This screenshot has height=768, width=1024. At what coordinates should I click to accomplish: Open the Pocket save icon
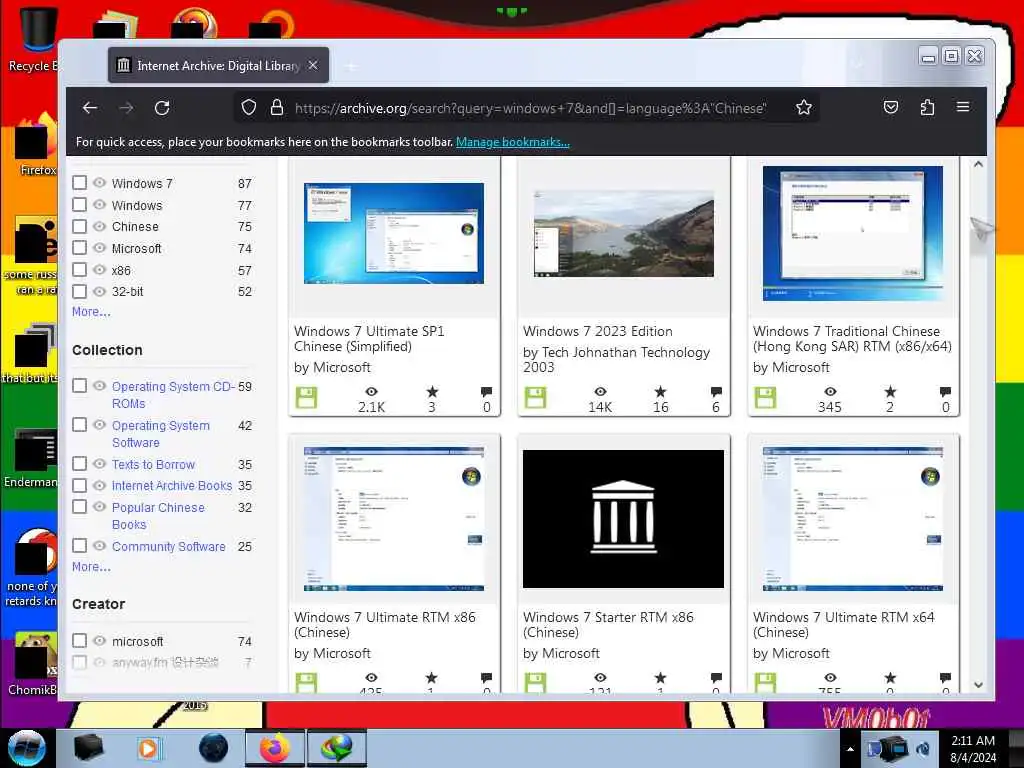(891, 107)
